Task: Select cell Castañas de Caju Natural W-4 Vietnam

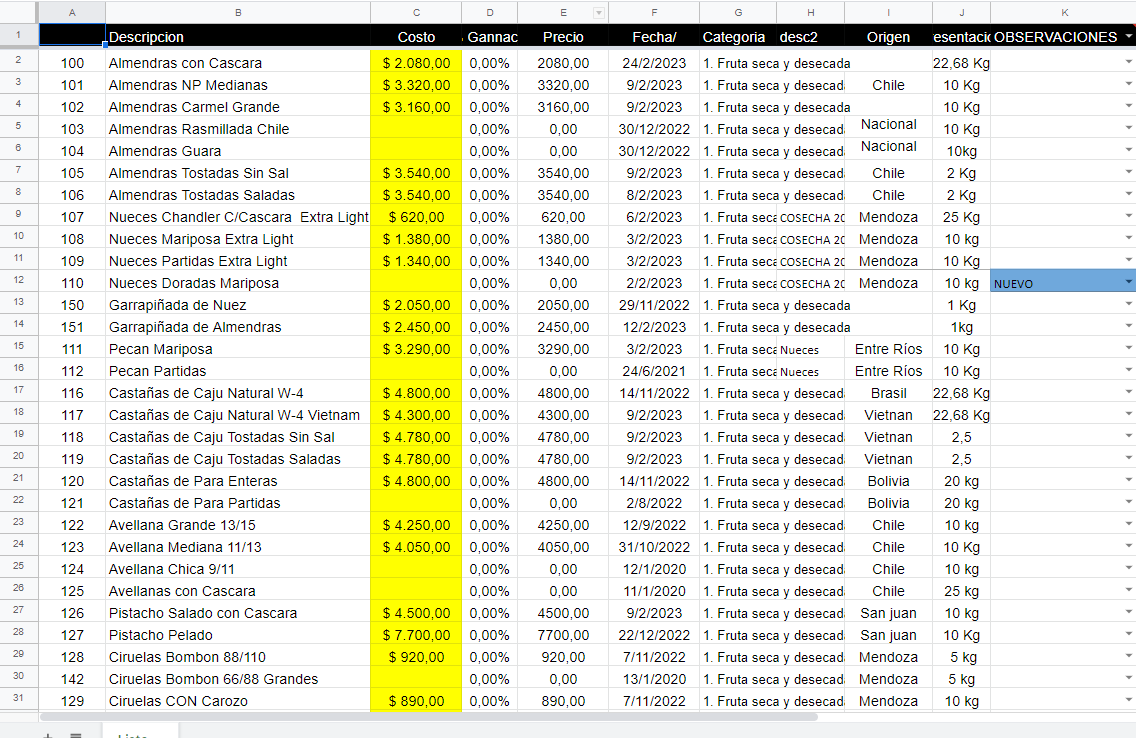Action: [238, 415]
